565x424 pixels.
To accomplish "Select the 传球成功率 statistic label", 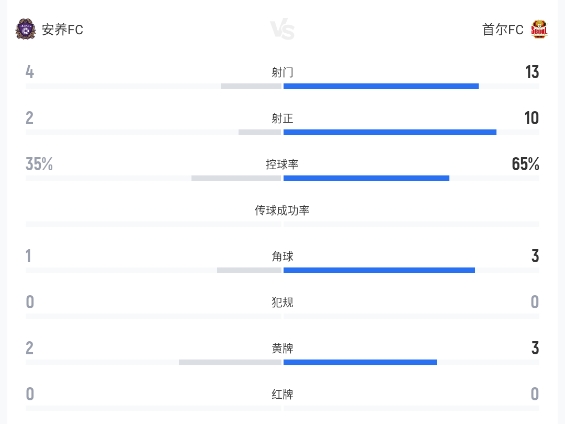I will pos(282,210).
